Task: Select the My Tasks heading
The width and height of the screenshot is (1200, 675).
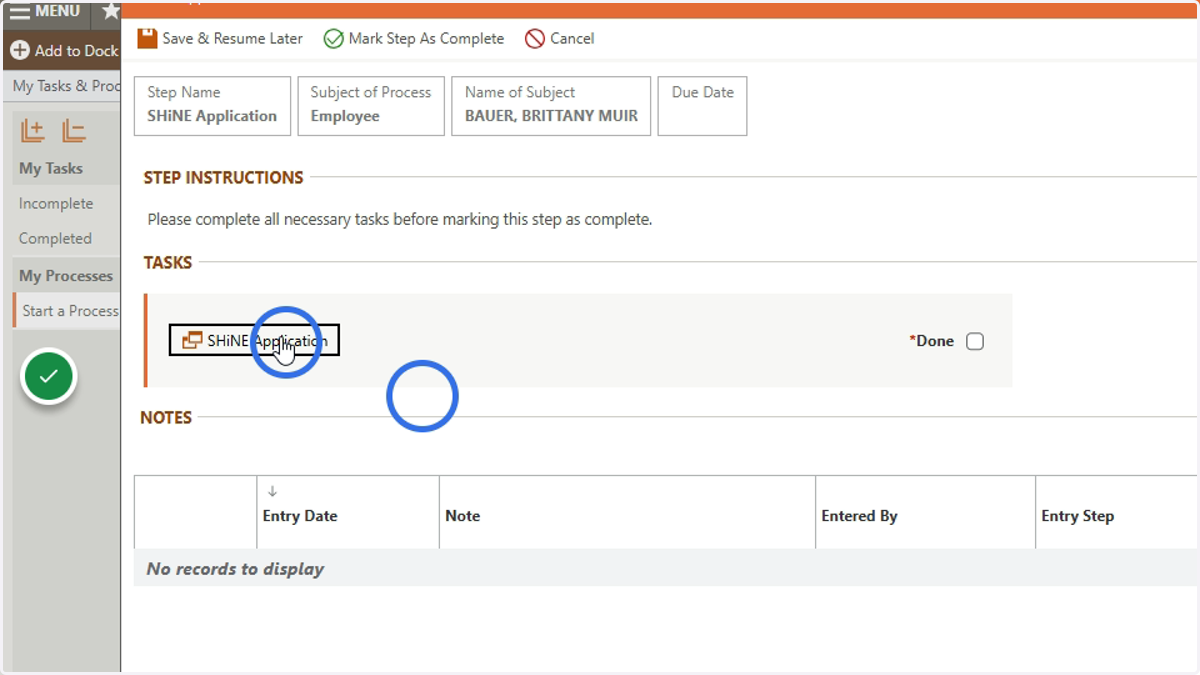Action: coord(51,169)
